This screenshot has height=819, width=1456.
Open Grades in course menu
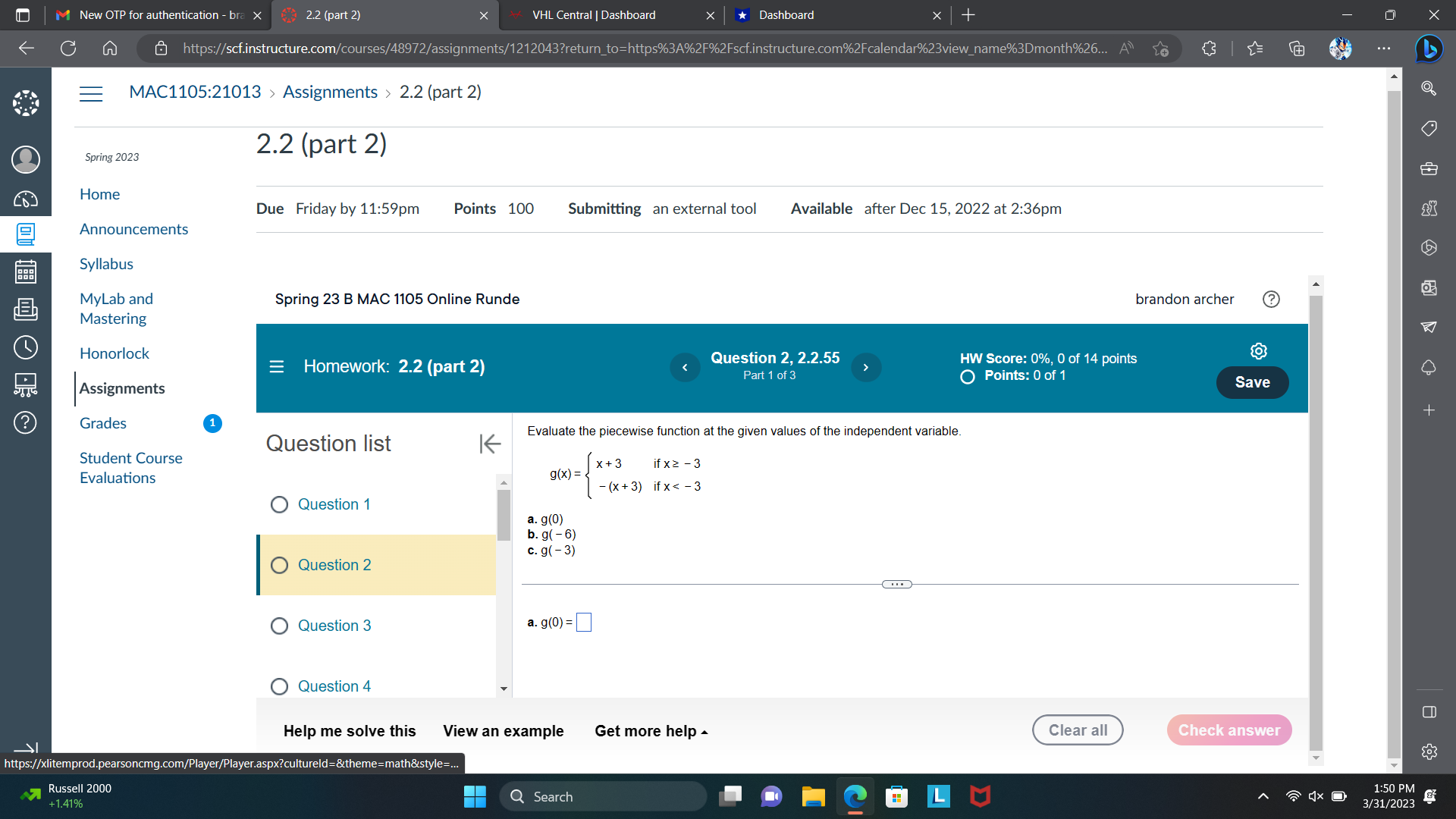(103, 423)
